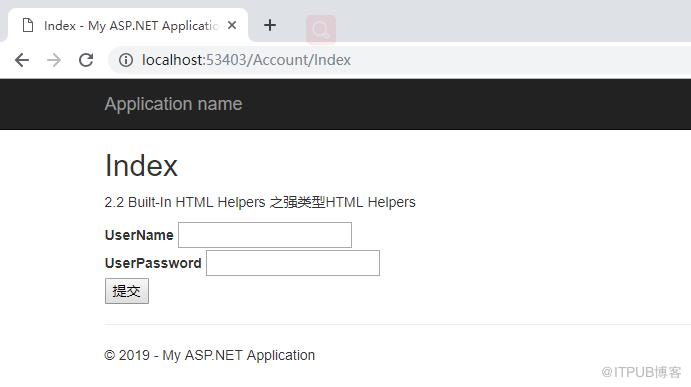This screenshot has height=387, width=691.
Task: Go back to the previous page
Action: (x=22, y=60)
